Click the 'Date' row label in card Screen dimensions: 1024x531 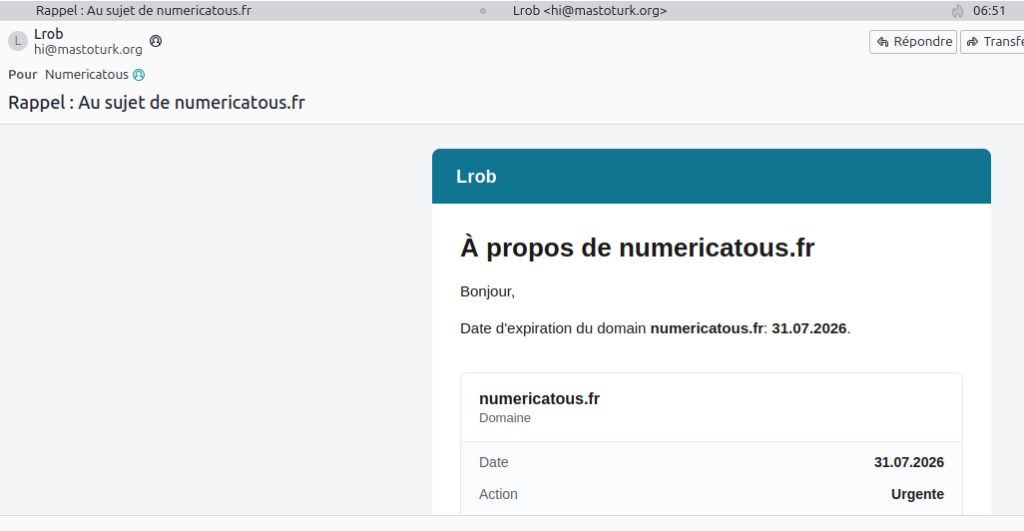click(x=494, y=462)
